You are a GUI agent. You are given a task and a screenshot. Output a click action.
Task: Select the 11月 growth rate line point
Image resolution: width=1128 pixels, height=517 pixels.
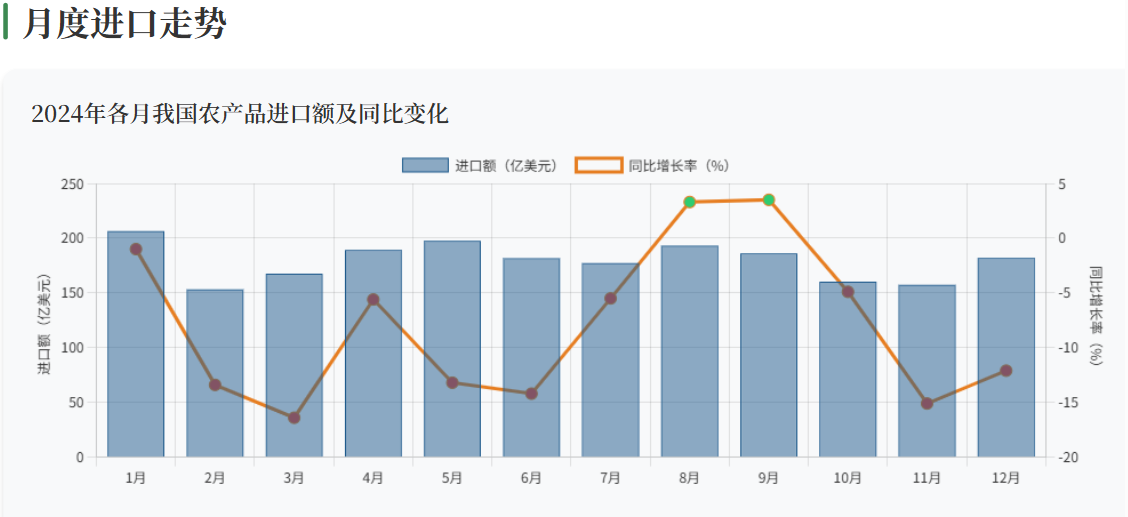click(927, 404)
